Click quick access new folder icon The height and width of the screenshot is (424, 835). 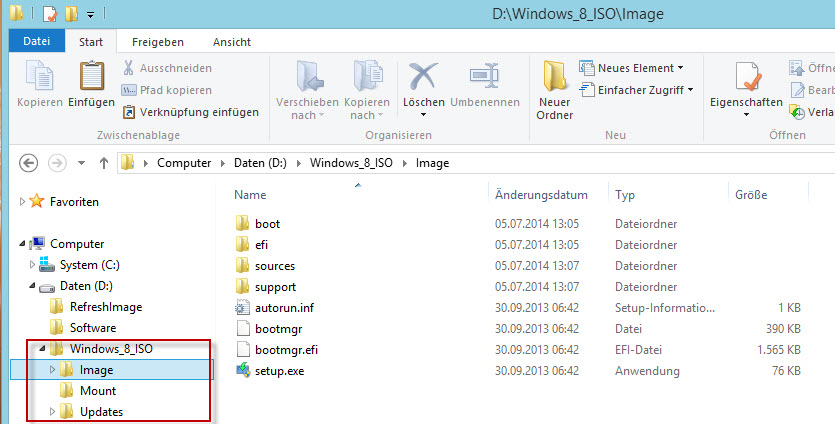(x=71, y=14)
